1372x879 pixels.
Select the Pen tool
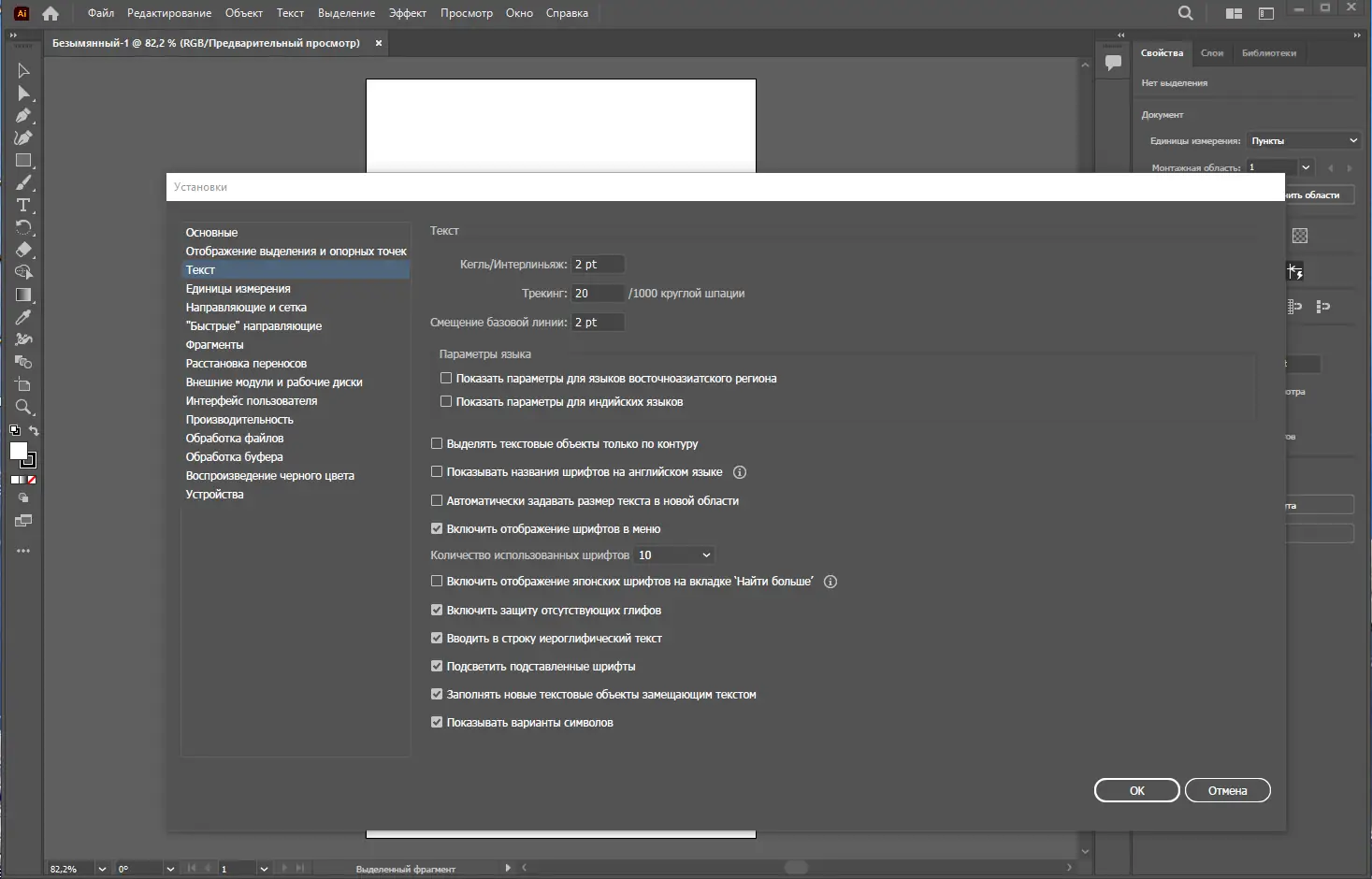pos(23,116)
